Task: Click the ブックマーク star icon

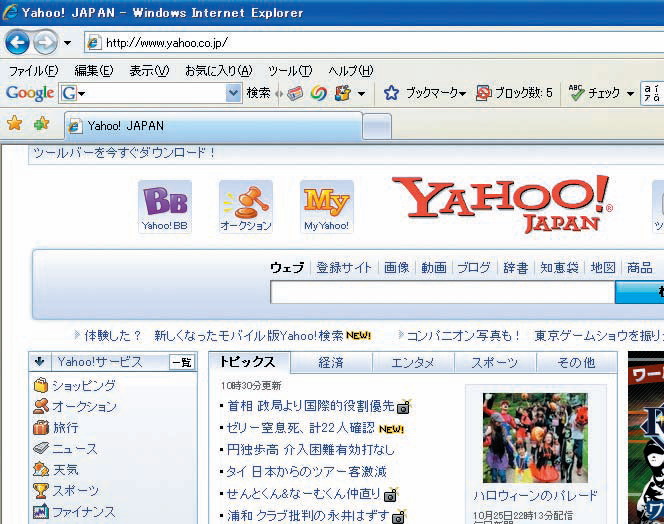Action: (x=391, y=93)
